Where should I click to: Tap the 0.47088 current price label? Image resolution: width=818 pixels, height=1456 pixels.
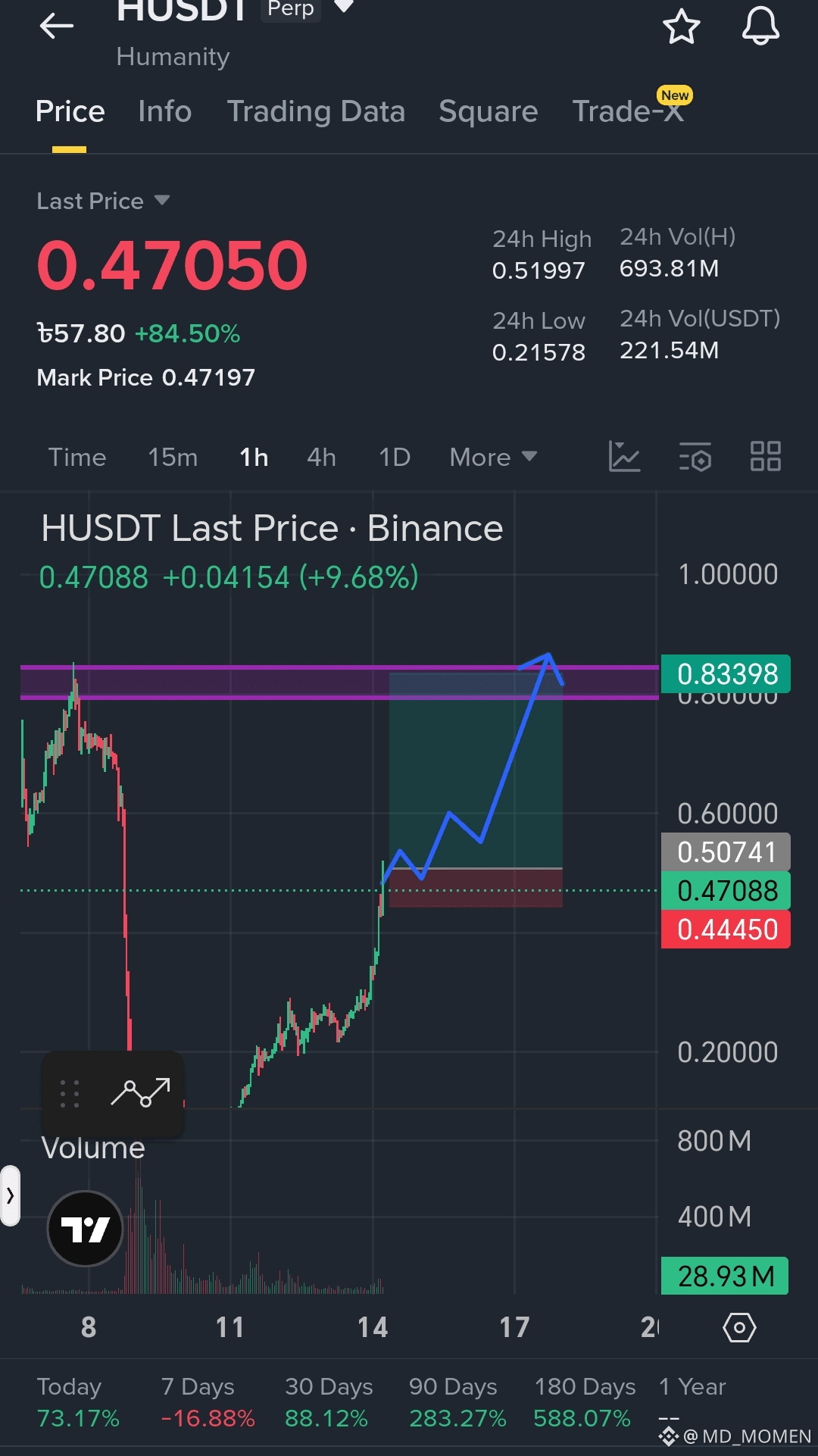click(x=726, y=891)
